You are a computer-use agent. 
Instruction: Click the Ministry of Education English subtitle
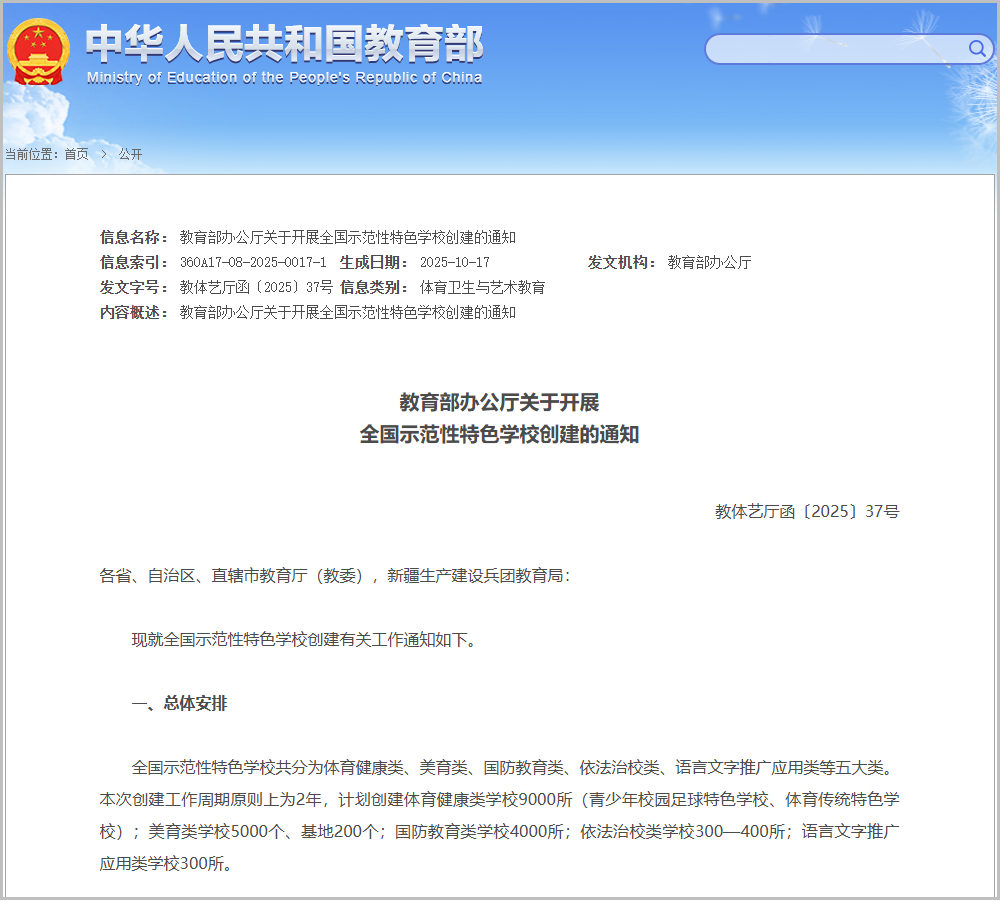point(284,78)
